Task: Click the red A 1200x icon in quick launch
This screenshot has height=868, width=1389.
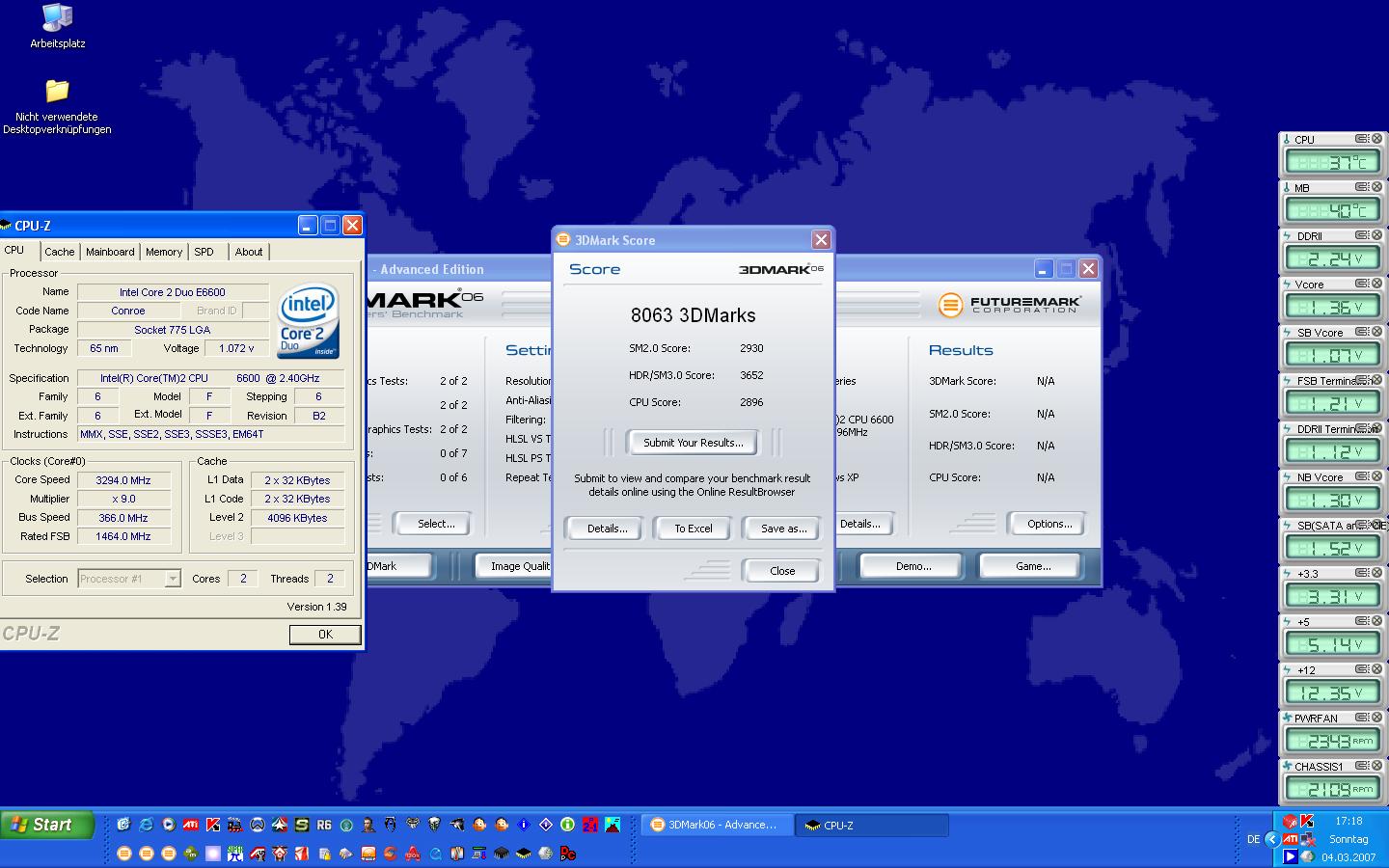Action: [413, 854]
